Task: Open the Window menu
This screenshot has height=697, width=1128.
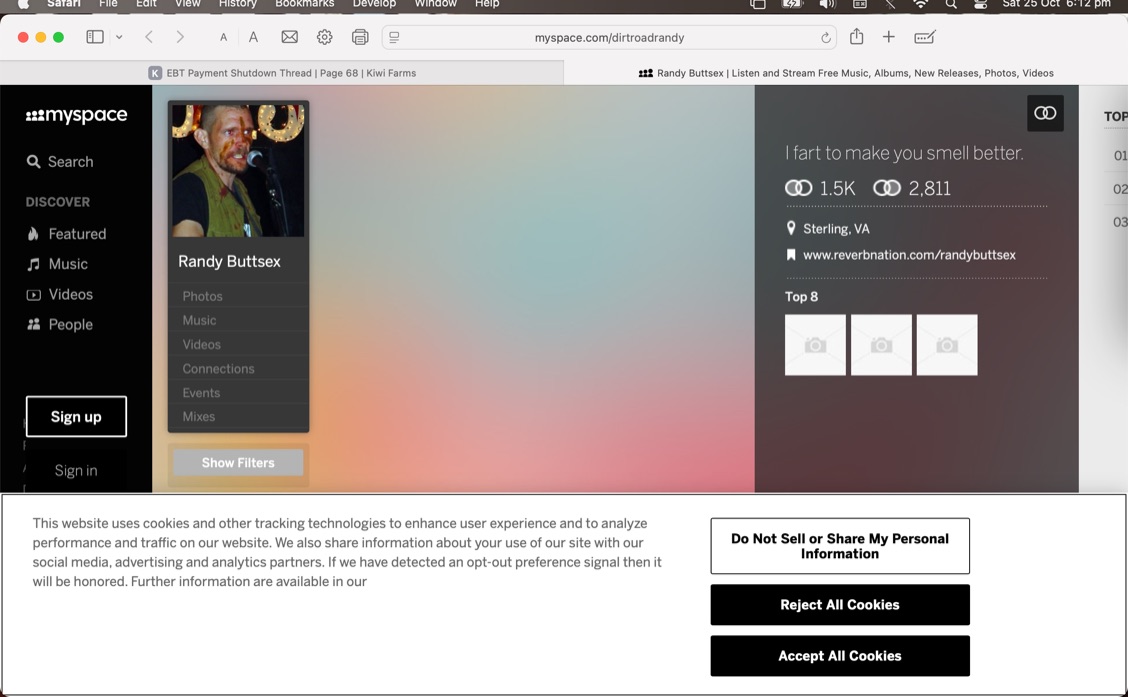Action: pos(435,4)
